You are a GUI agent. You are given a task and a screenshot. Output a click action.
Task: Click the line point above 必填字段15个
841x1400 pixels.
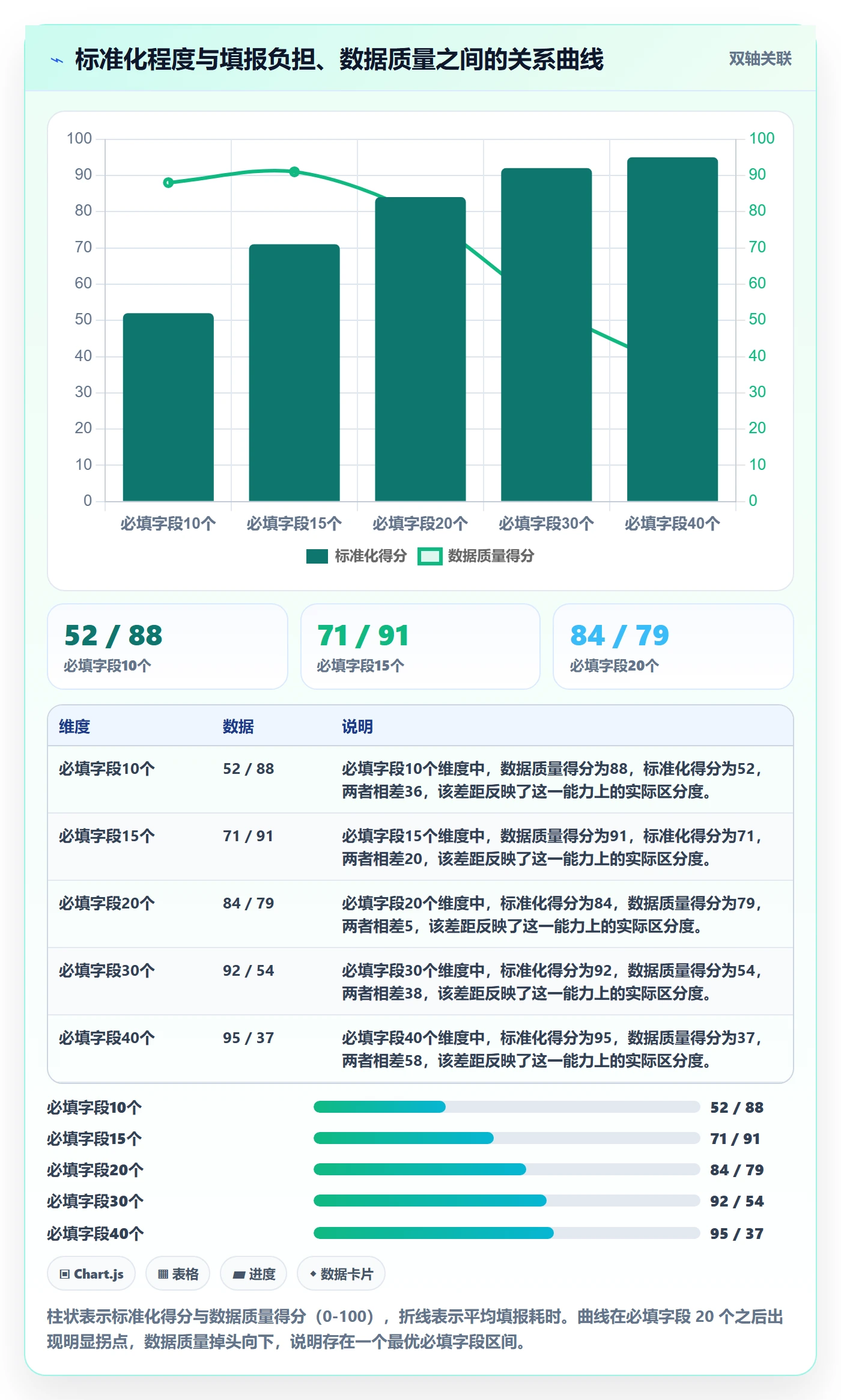click(294, 172)
